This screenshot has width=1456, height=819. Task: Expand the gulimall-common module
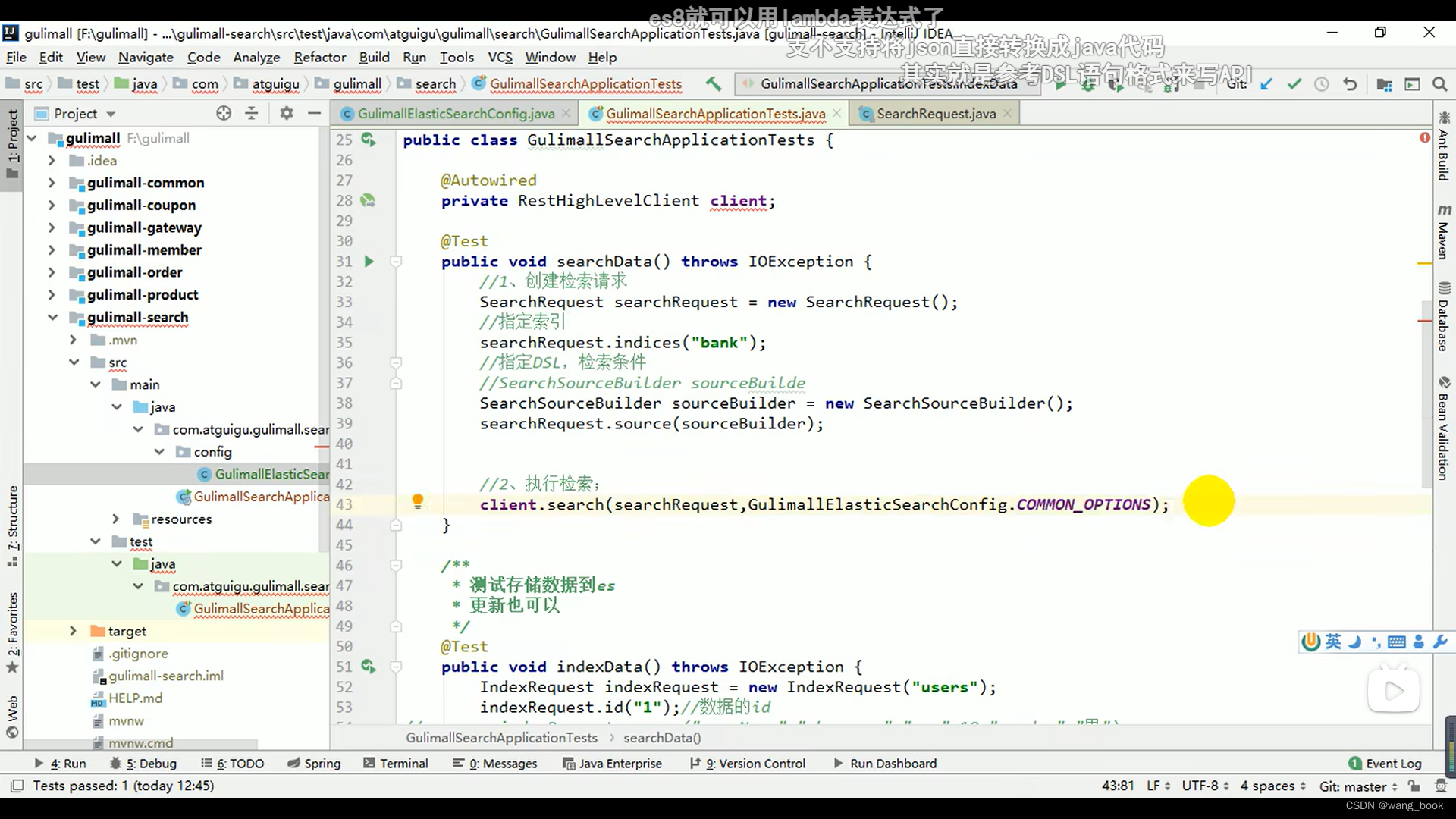[x=51, y=183]
